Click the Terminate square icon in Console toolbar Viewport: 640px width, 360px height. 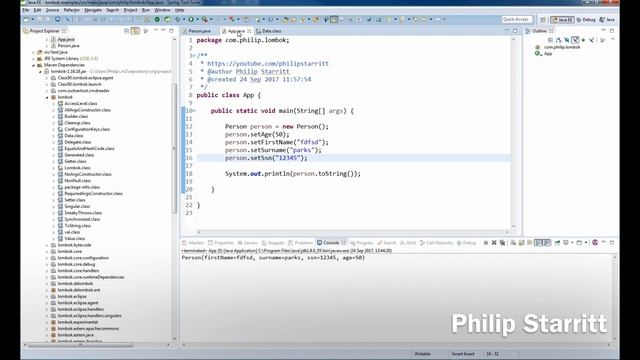(x=486, y=243)
